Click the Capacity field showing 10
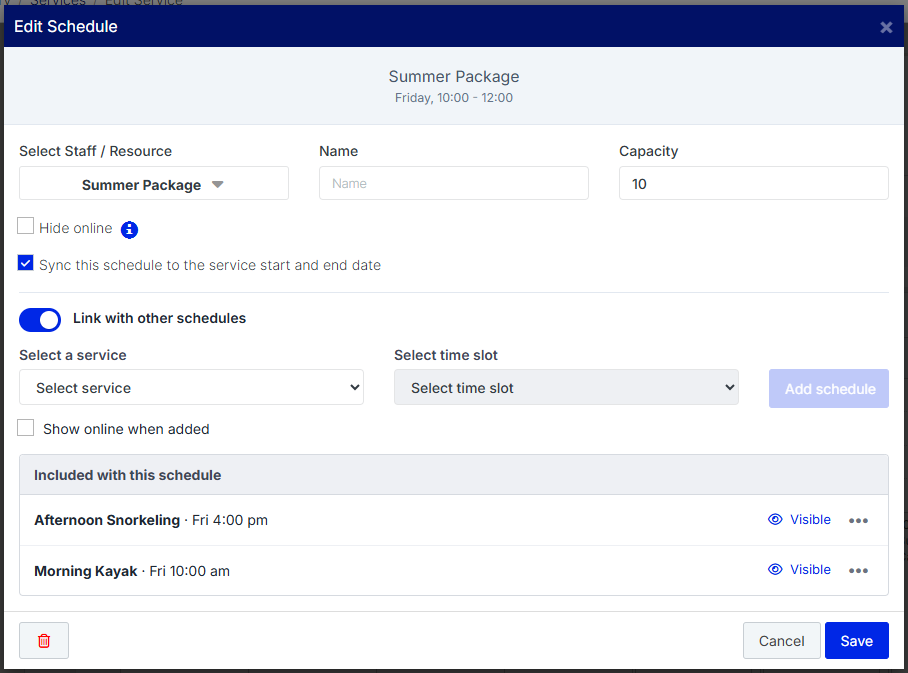This screenshot has width=908, height=673. click(x=753, y=184)
